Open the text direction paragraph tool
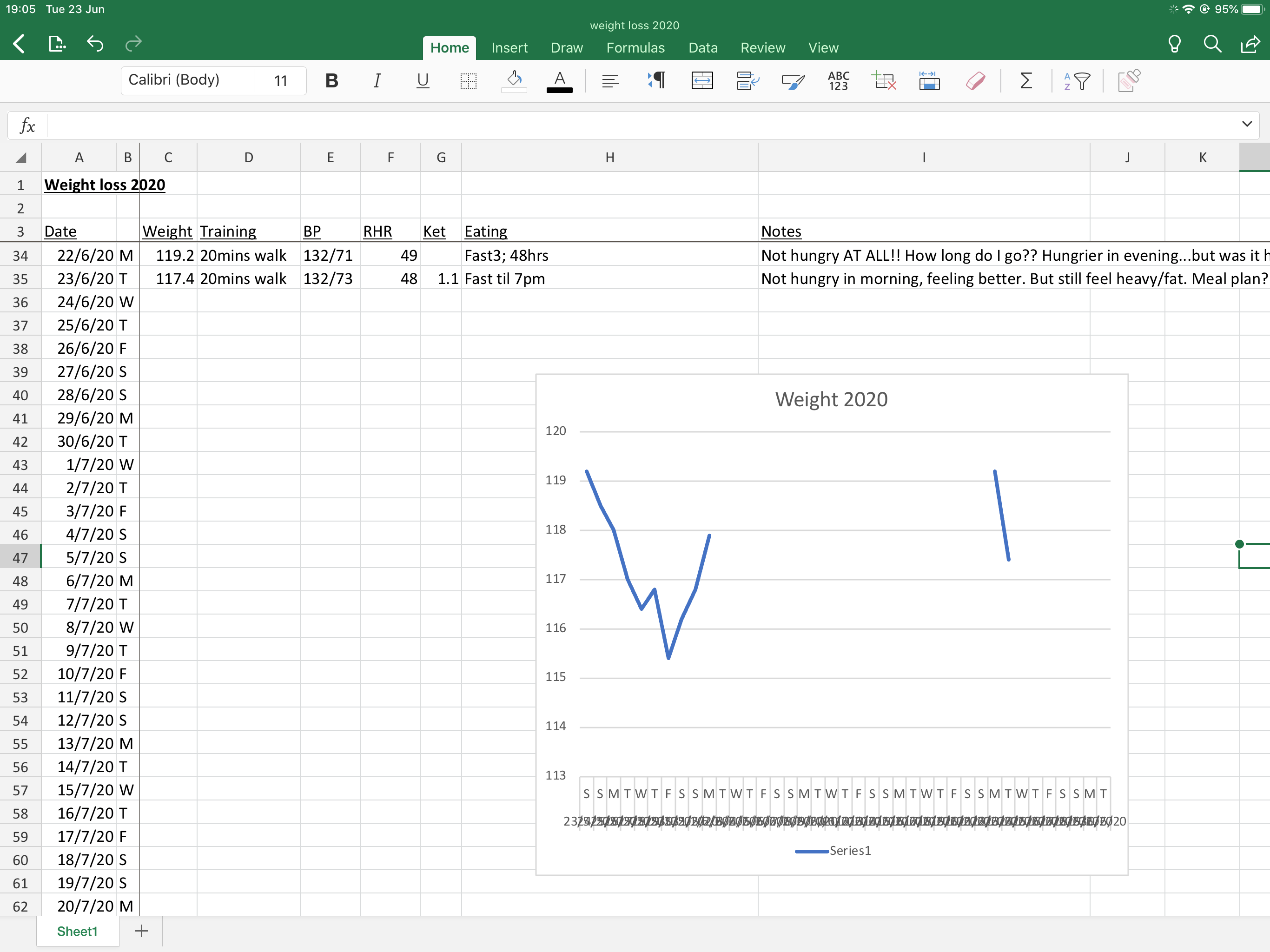1270x952 pixels. pyautogui.click(x=656, y=81)
